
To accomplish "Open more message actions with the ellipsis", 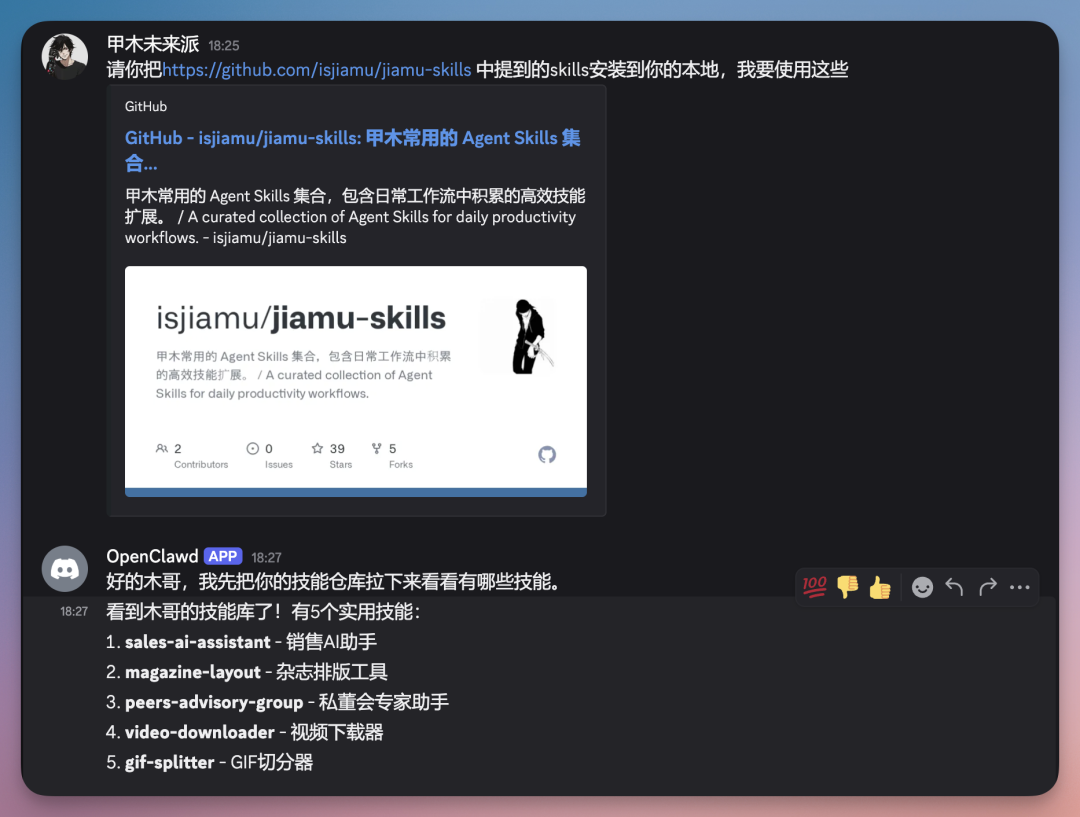I will (x=1019, y=587).
